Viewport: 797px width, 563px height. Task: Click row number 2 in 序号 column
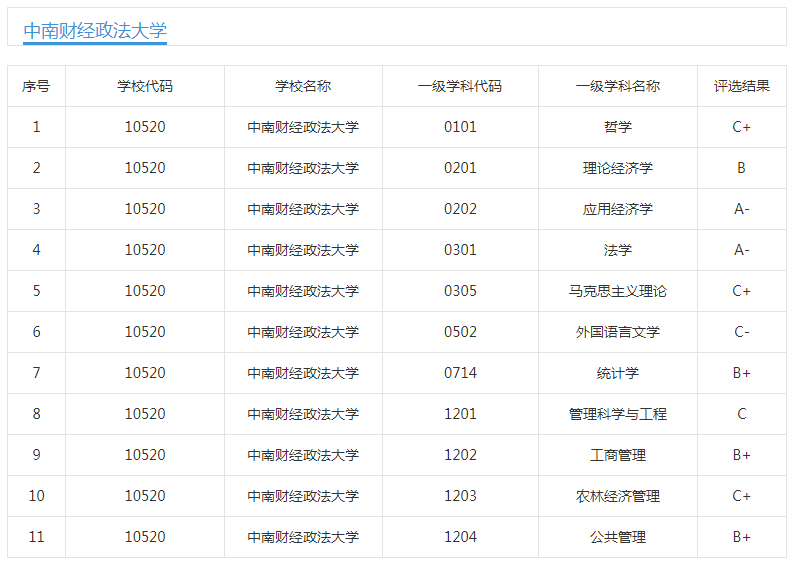[36, 168]
